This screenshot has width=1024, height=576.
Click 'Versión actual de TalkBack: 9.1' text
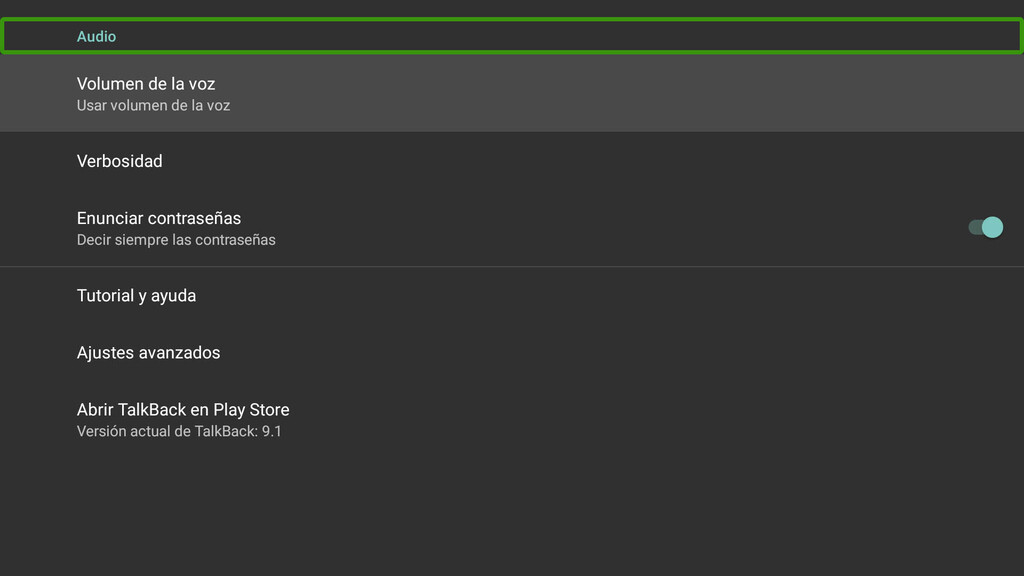point(179,432)
